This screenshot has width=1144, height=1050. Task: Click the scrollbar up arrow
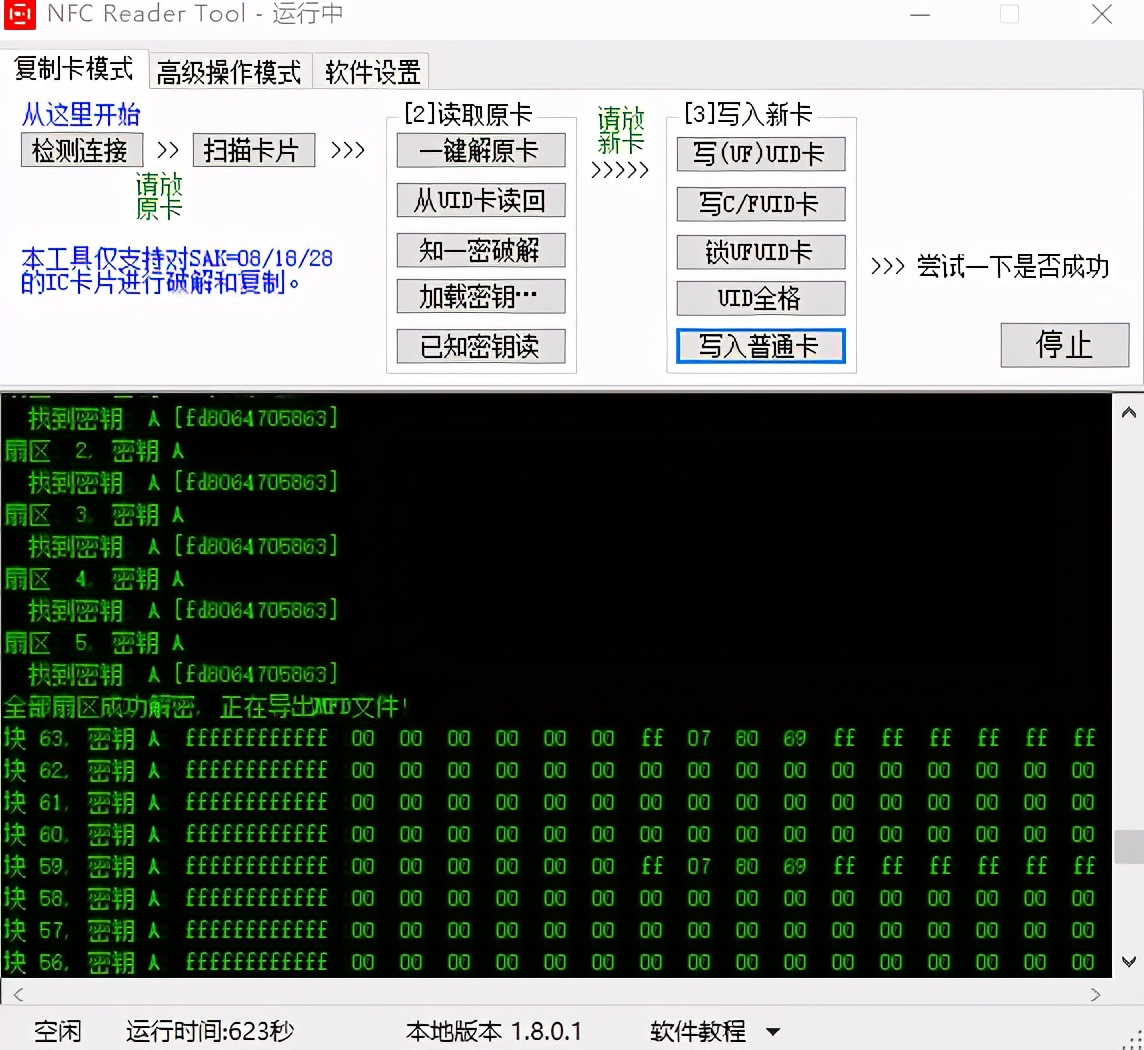(x=1129, y=411)
